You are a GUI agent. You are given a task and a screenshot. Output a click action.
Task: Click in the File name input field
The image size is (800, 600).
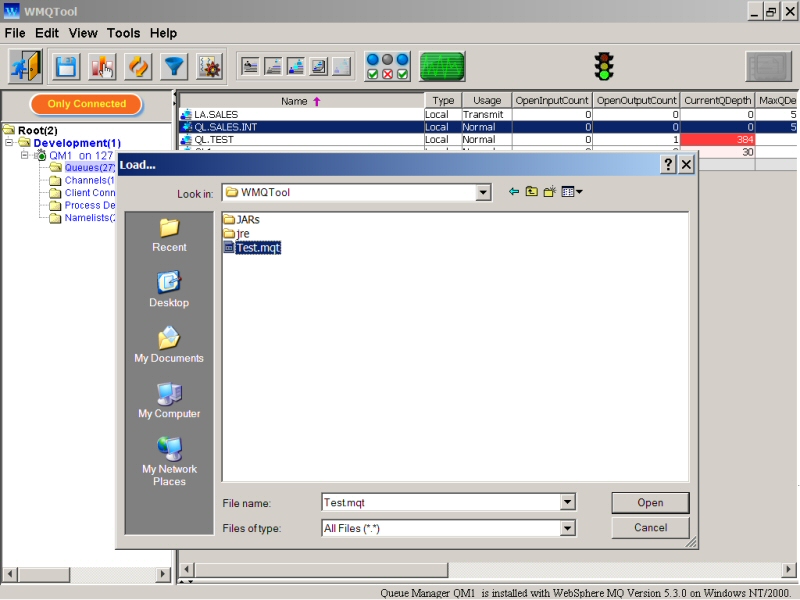[x=441, y=503]
